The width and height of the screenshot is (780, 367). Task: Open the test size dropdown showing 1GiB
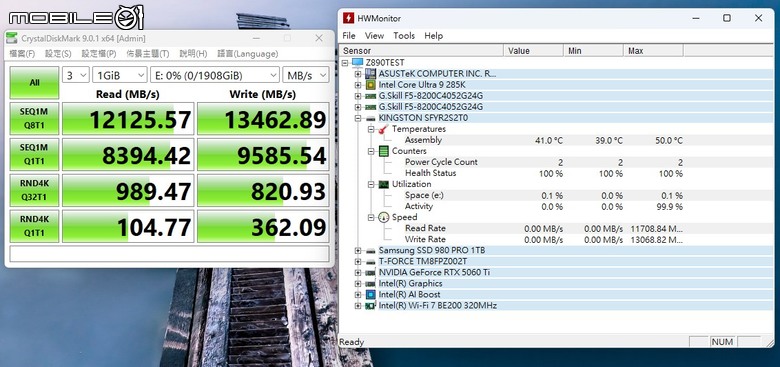(x=119, y=75)
